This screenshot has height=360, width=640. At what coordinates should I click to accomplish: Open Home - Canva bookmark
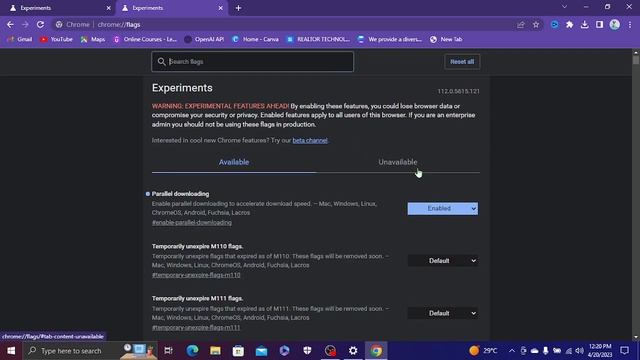[x=255, y=39]
